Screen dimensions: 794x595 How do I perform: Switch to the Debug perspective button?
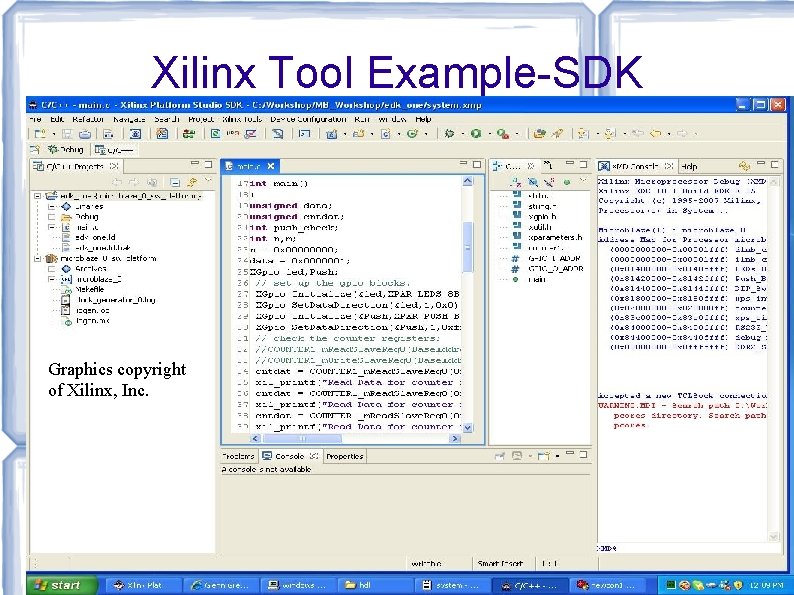[65, 149]
